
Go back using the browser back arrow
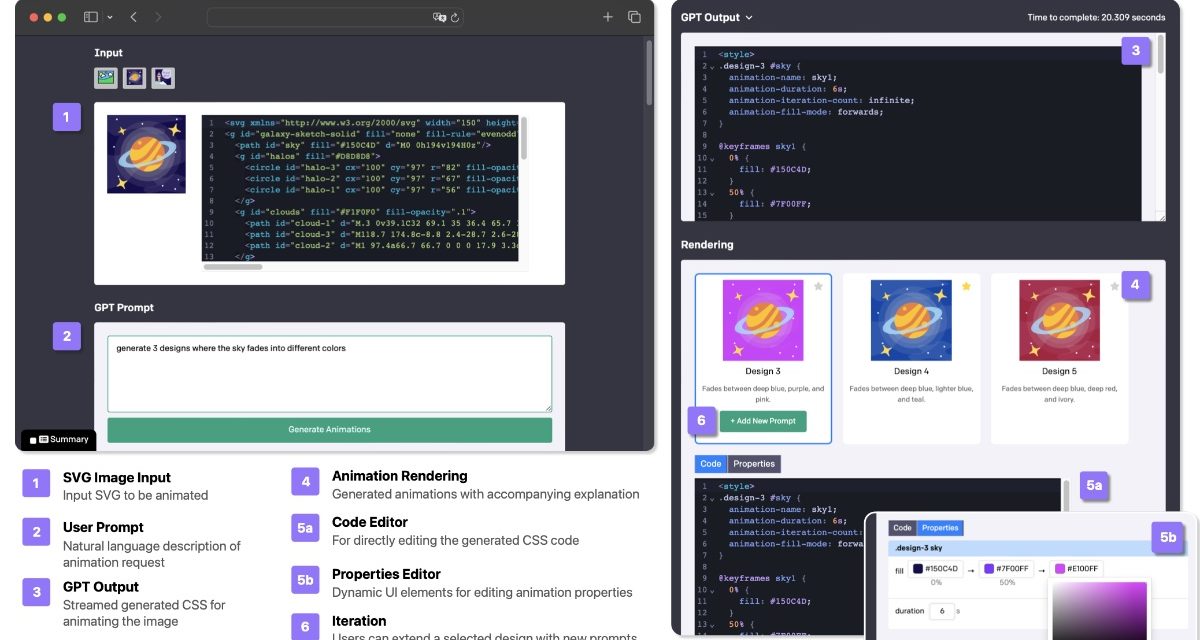133,17
